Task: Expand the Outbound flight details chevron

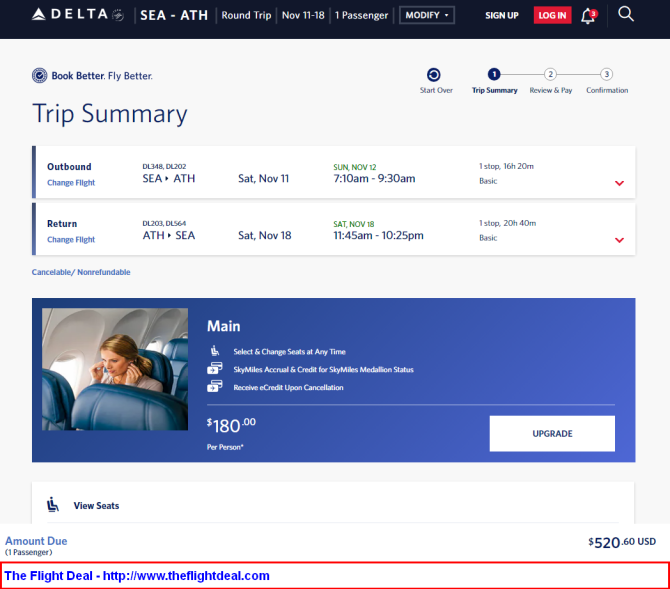Action: click(619, 183)
